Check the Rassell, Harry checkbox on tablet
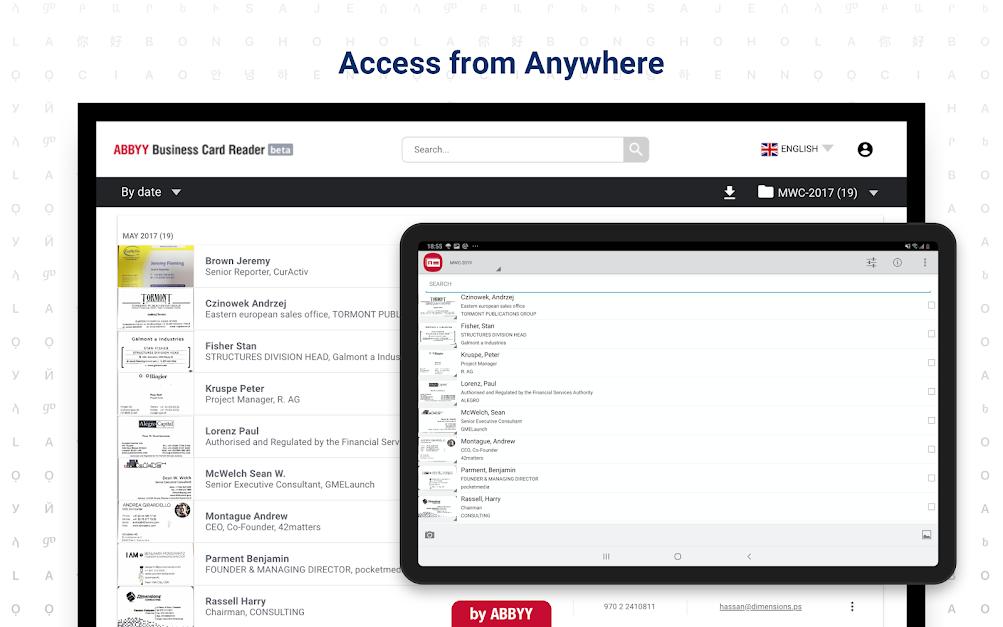This screenshot has height=627, width=1003. 931,507
